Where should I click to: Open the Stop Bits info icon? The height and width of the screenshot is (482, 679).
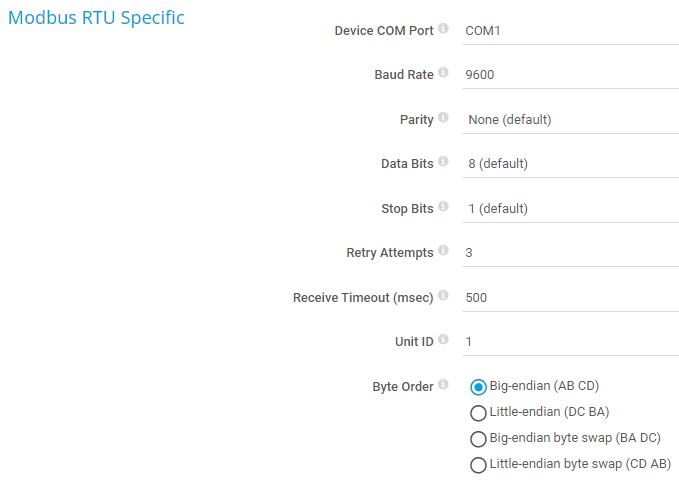pos(443,207)
